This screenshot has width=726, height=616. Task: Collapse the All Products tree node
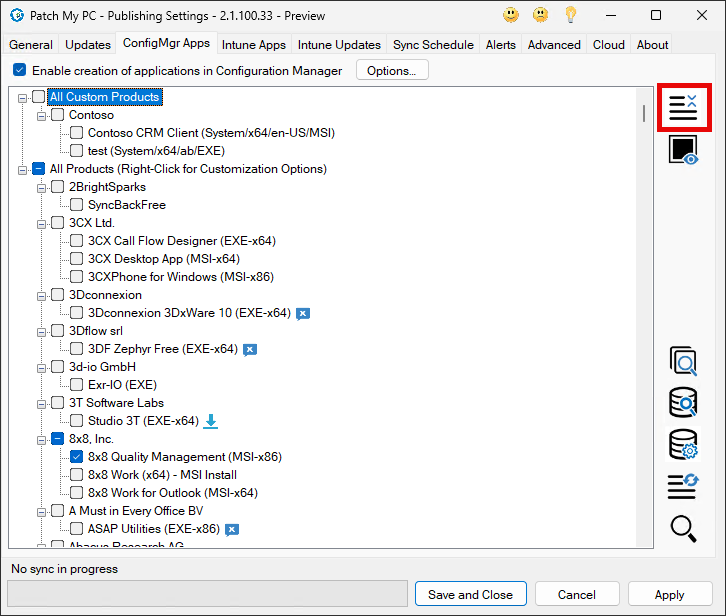click(23, 170)
